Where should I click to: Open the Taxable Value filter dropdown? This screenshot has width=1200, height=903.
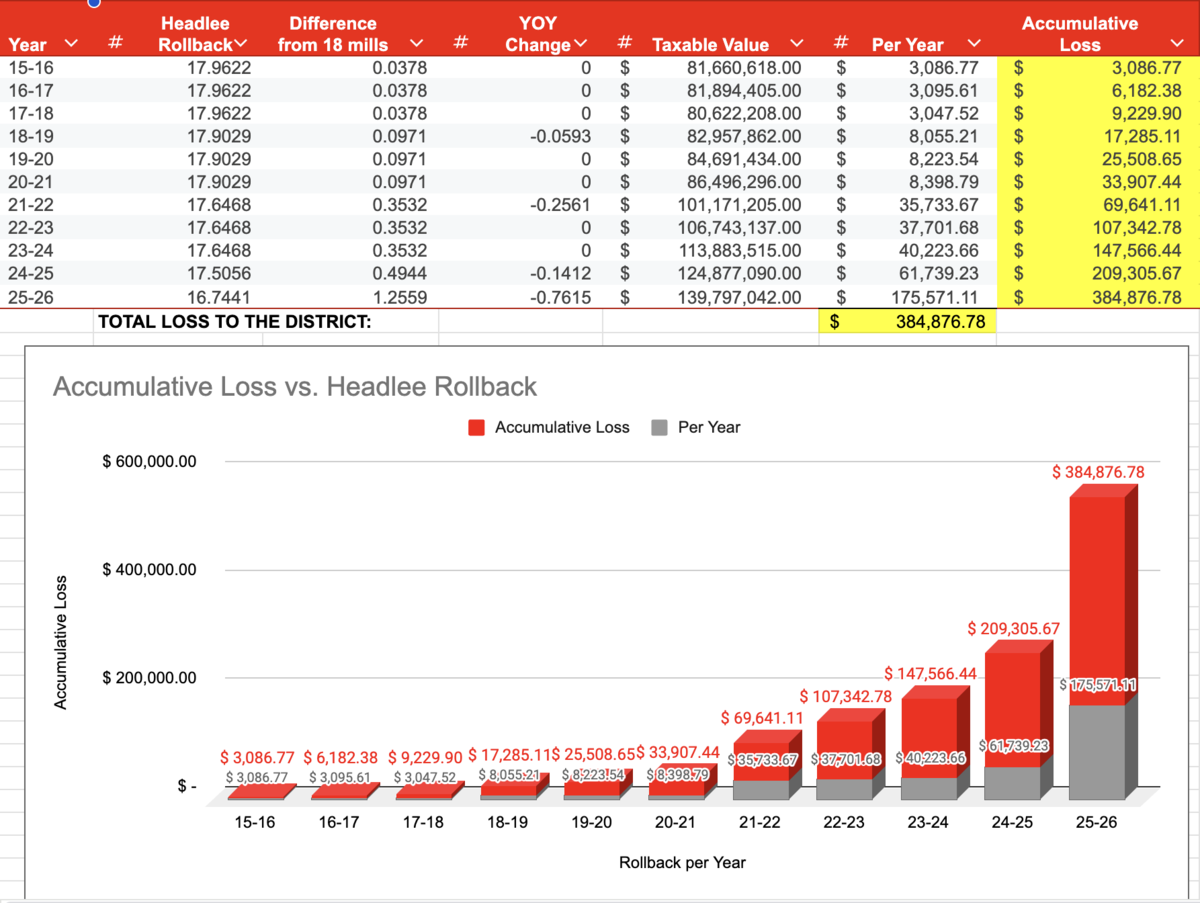[796, 44]
